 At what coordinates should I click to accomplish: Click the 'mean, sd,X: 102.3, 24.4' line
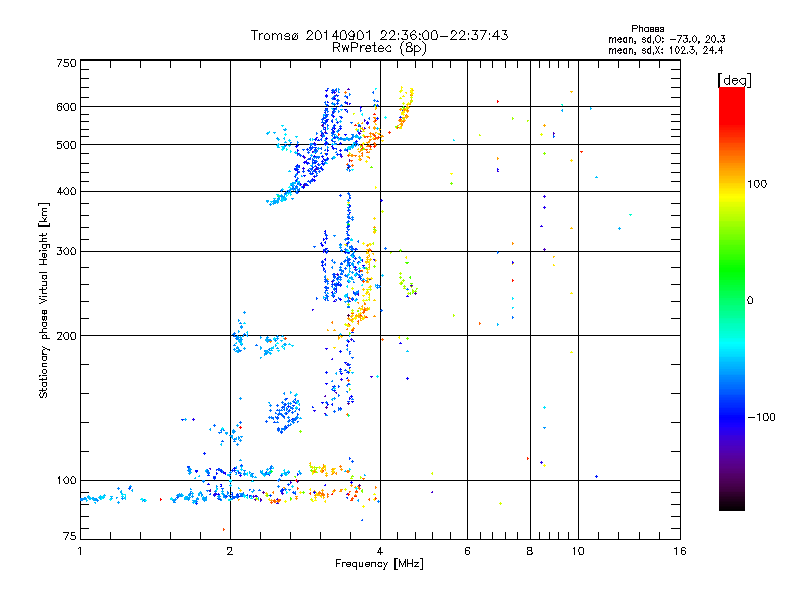click(x=665, y=50)
